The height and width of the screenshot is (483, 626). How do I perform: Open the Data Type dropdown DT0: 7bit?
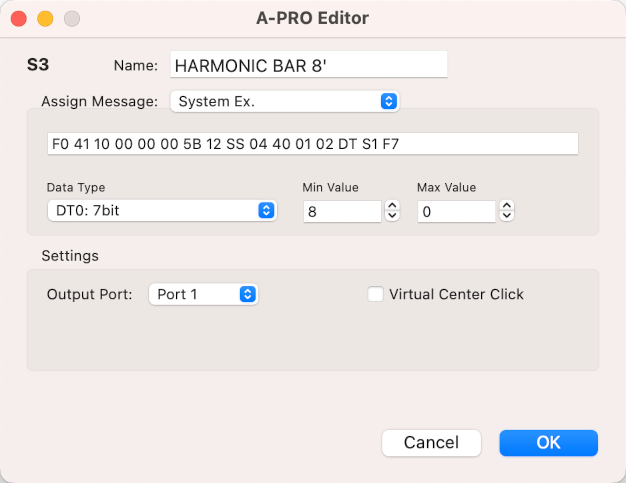coord(162,210)
